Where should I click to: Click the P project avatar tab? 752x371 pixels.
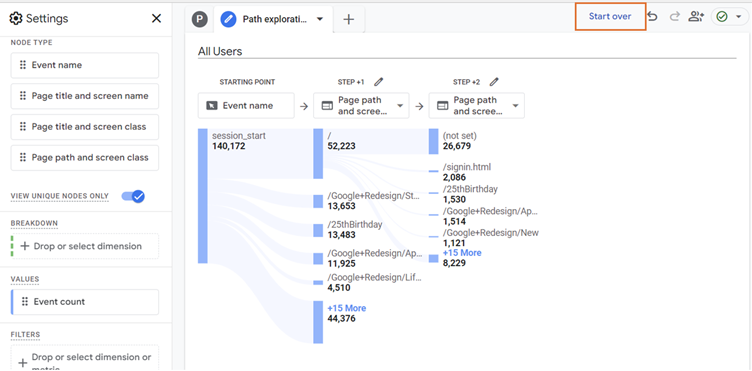pos(200,19)
